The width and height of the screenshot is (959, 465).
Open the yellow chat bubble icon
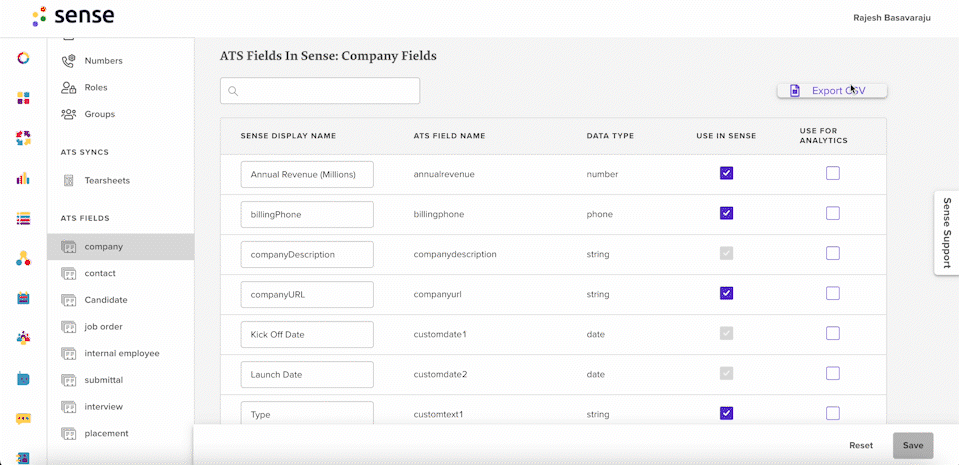point(23,418)
